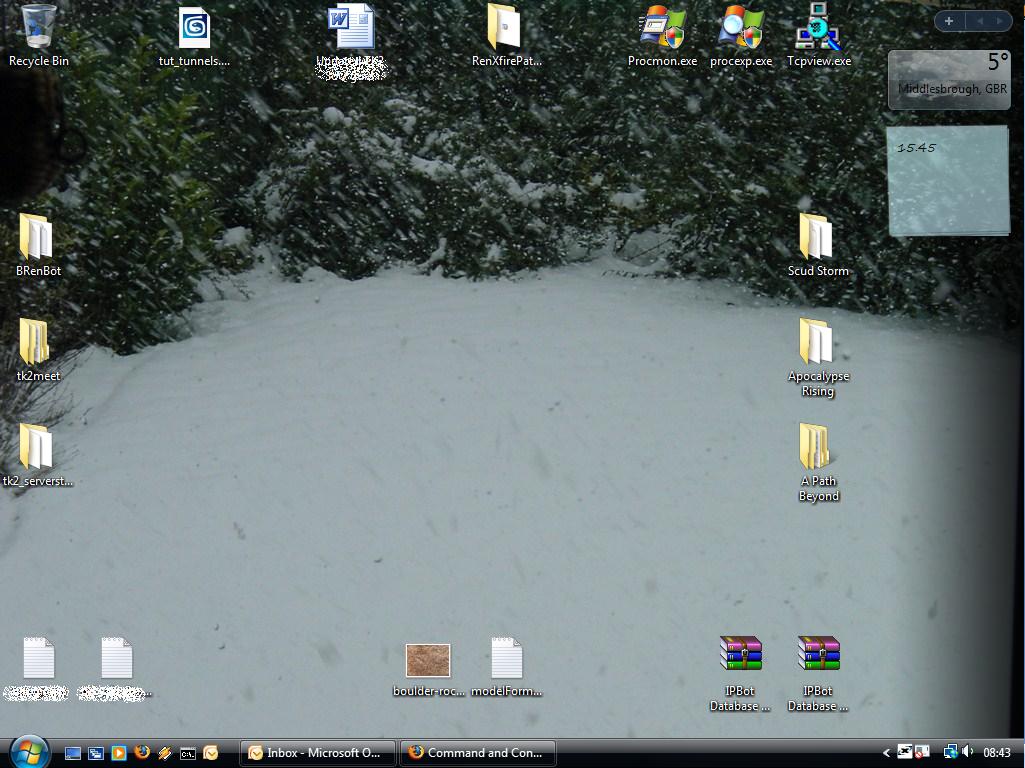Select the Scud Storm folder
Viewport: 1025px width, 768px height.
click(x=817, y=238)
